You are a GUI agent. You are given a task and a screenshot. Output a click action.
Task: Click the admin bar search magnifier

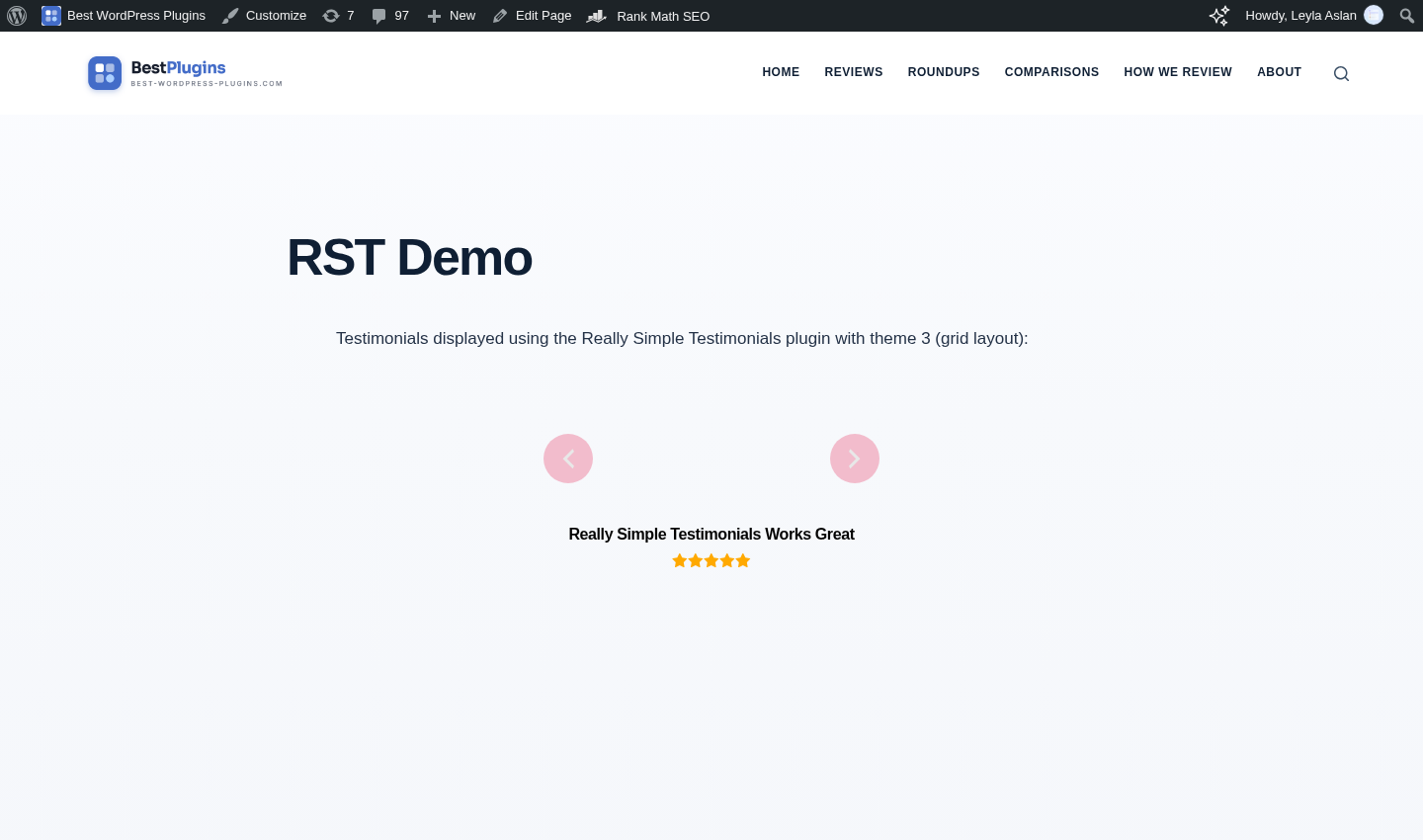[x=1406, y=16]
